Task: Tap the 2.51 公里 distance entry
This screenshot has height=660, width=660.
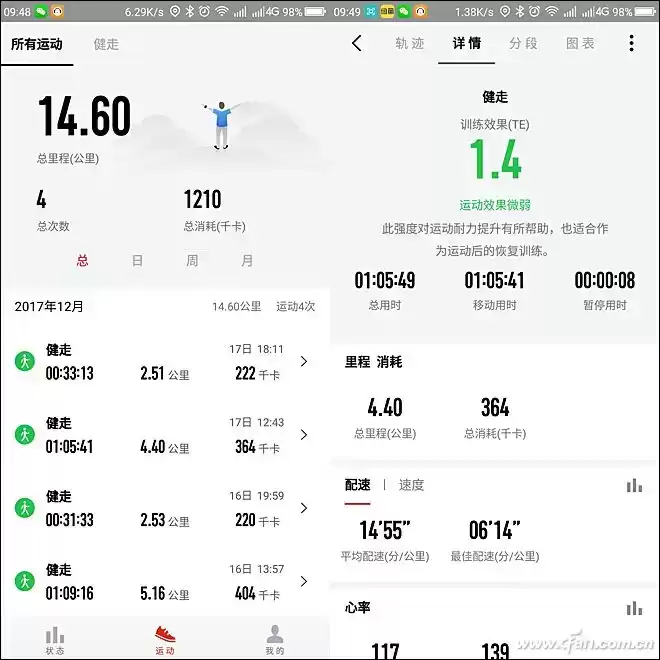Action: coord(165,373)
